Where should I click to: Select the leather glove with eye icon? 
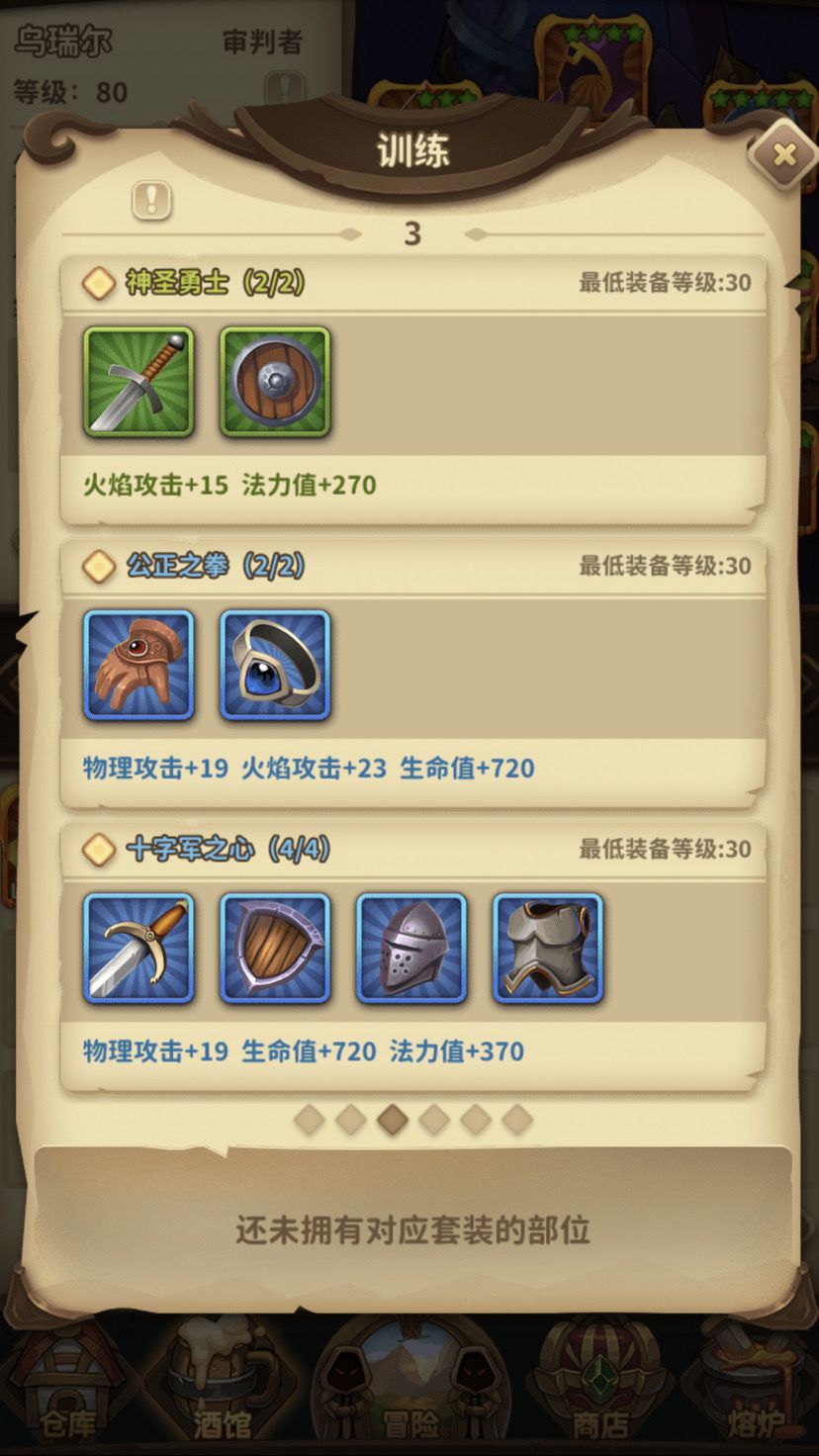coord(138,665)
